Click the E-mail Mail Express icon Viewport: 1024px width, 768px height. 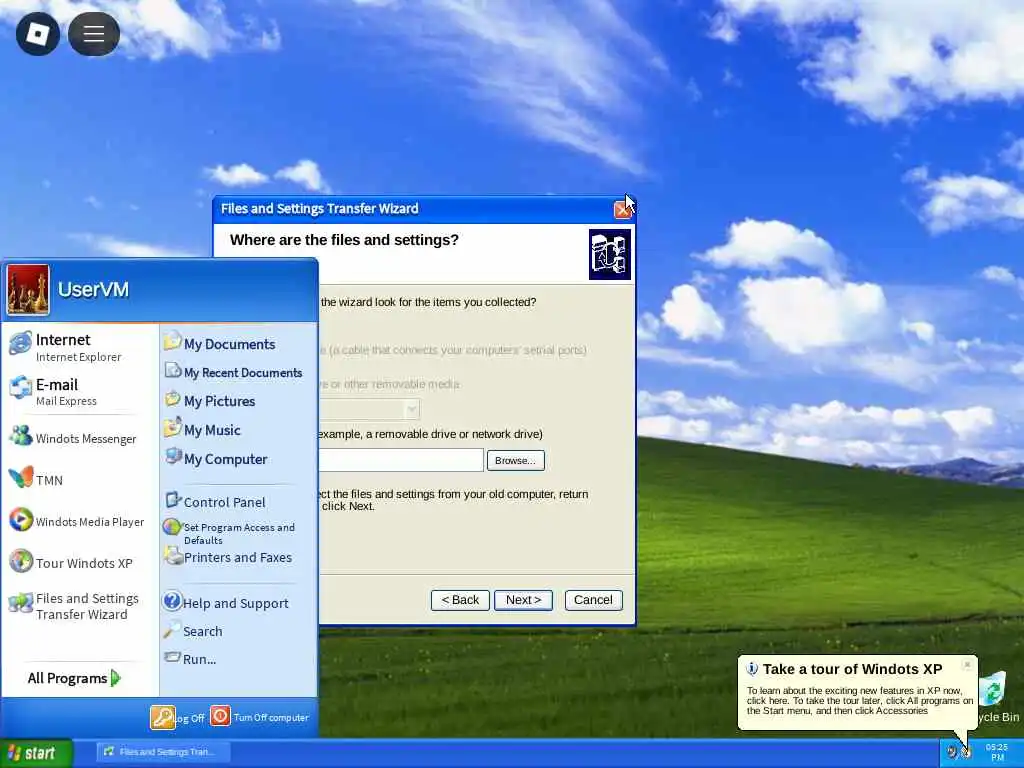point(20,388)
